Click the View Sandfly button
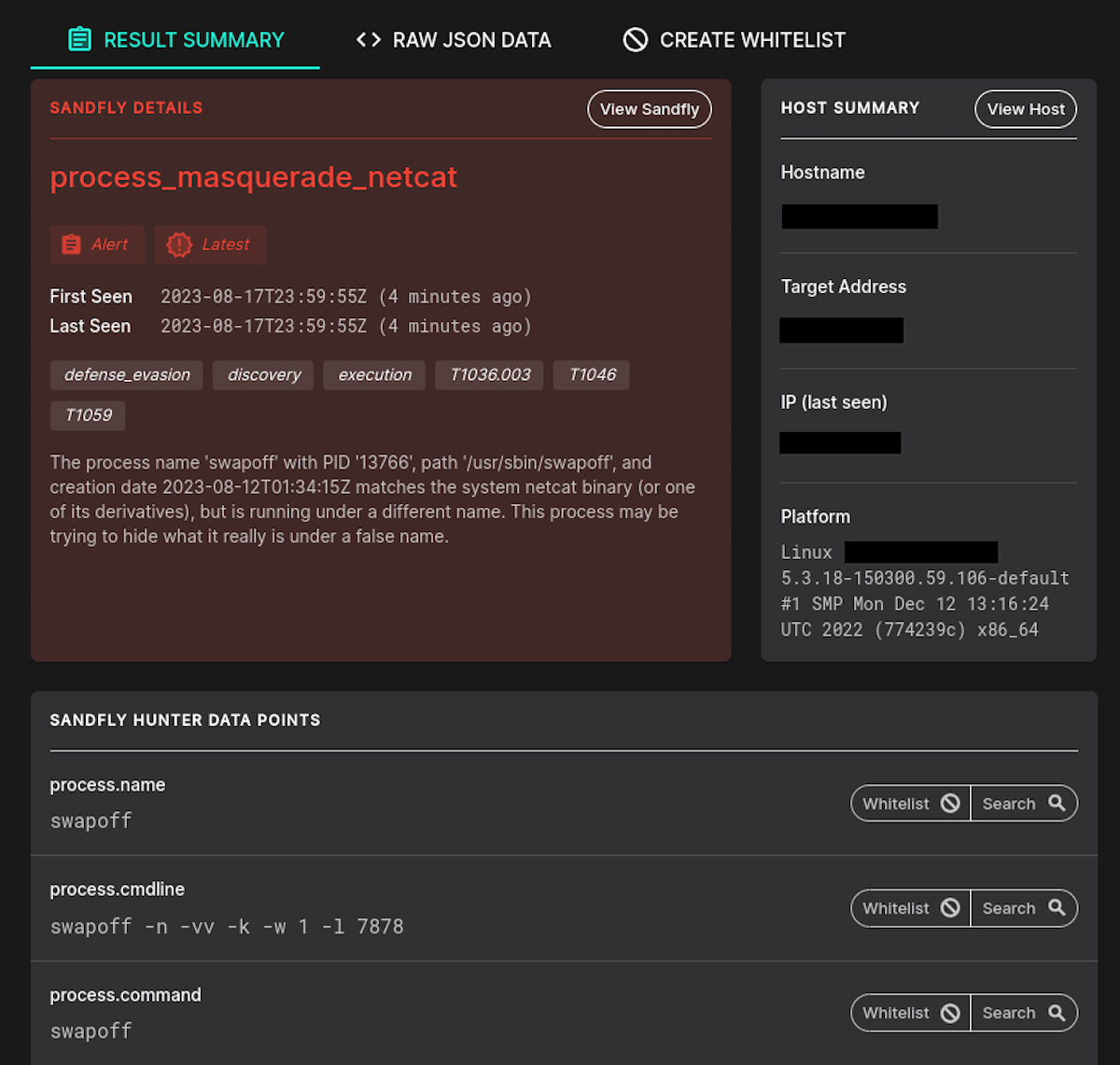Viewport: 1120px width, 1065px height. pos(649,109)
